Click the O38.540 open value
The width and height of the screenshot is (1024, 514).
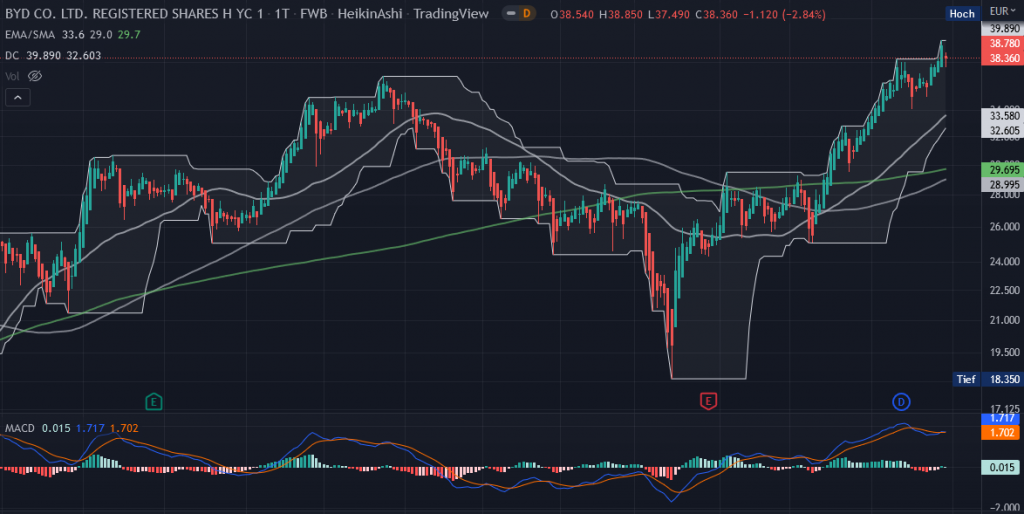[x=572, y=14]
